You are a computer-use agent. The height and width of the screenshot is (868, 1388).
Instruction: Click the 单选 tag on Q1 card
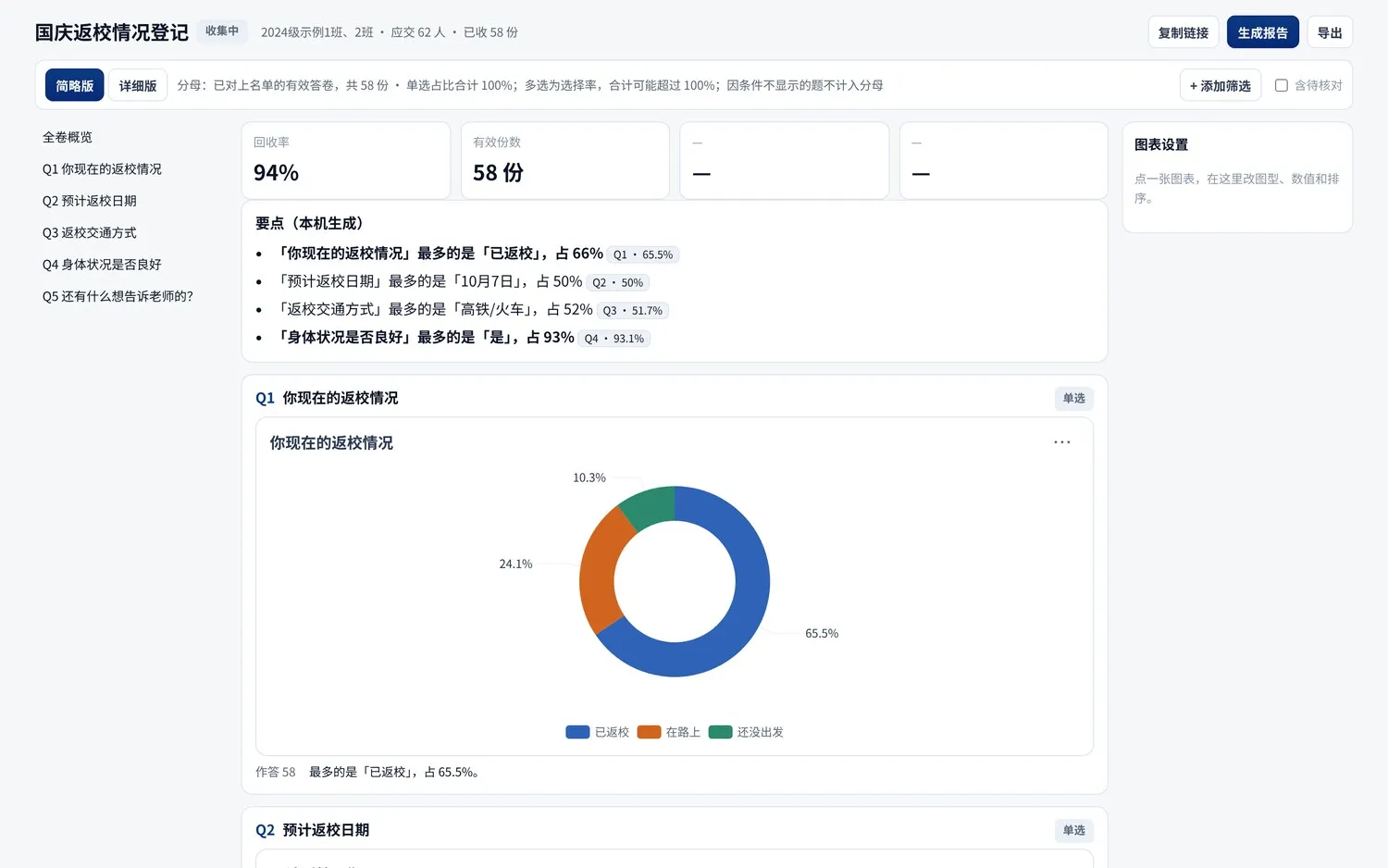pos(1074,398)
